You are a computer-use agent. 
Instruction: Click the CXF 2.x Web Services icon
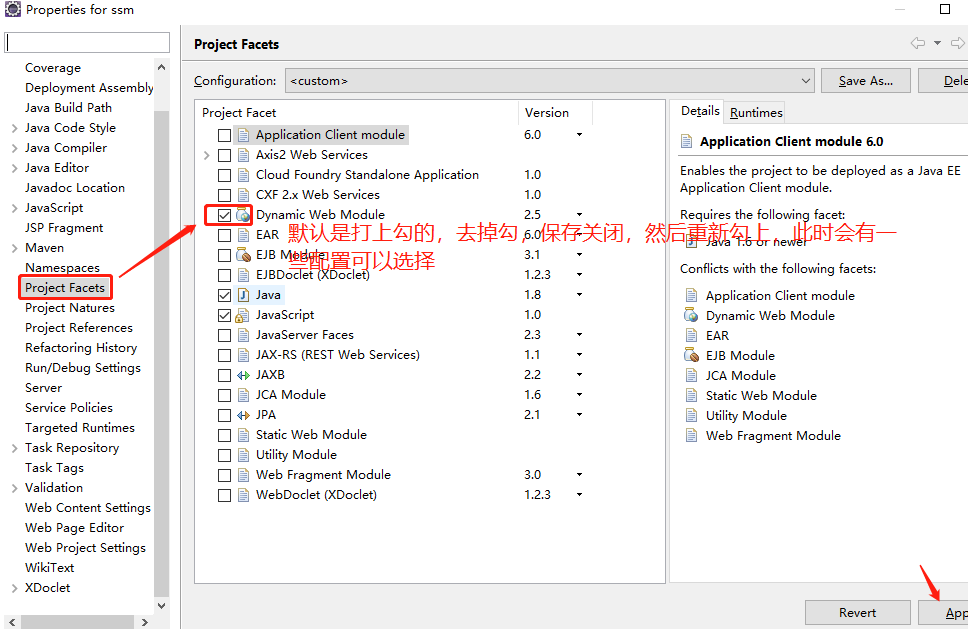click(x=243, y=195)
